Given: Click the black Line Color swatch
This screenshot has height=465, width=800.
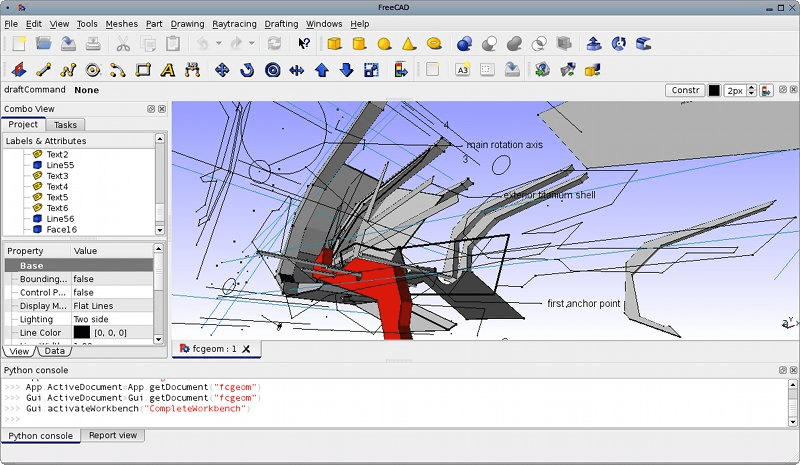Looking at the screenshot, I should point(81,332).
